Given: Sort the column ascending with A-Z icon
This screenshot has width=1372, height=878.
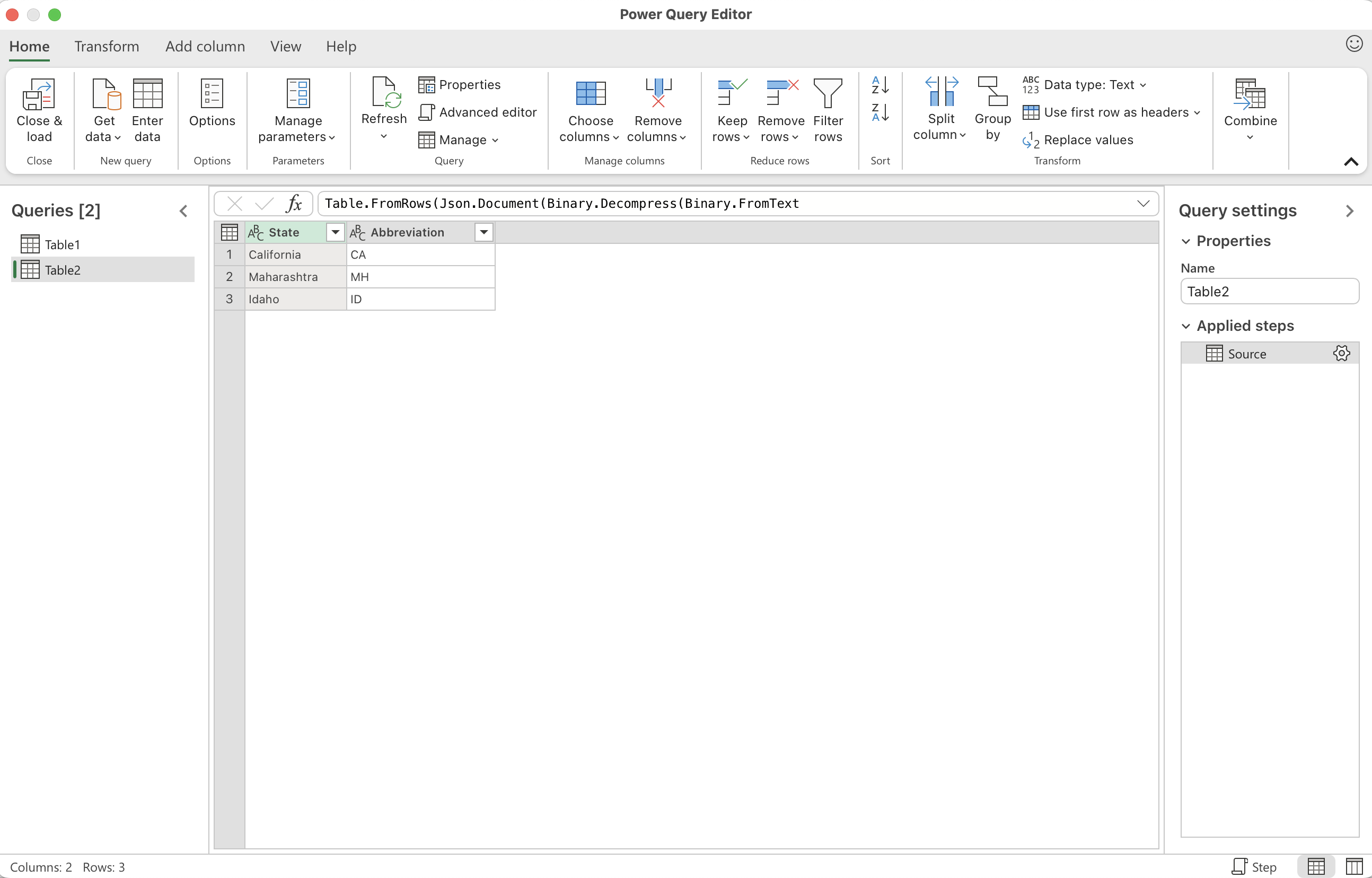Looking at the screenshot, I should point(880,85).
